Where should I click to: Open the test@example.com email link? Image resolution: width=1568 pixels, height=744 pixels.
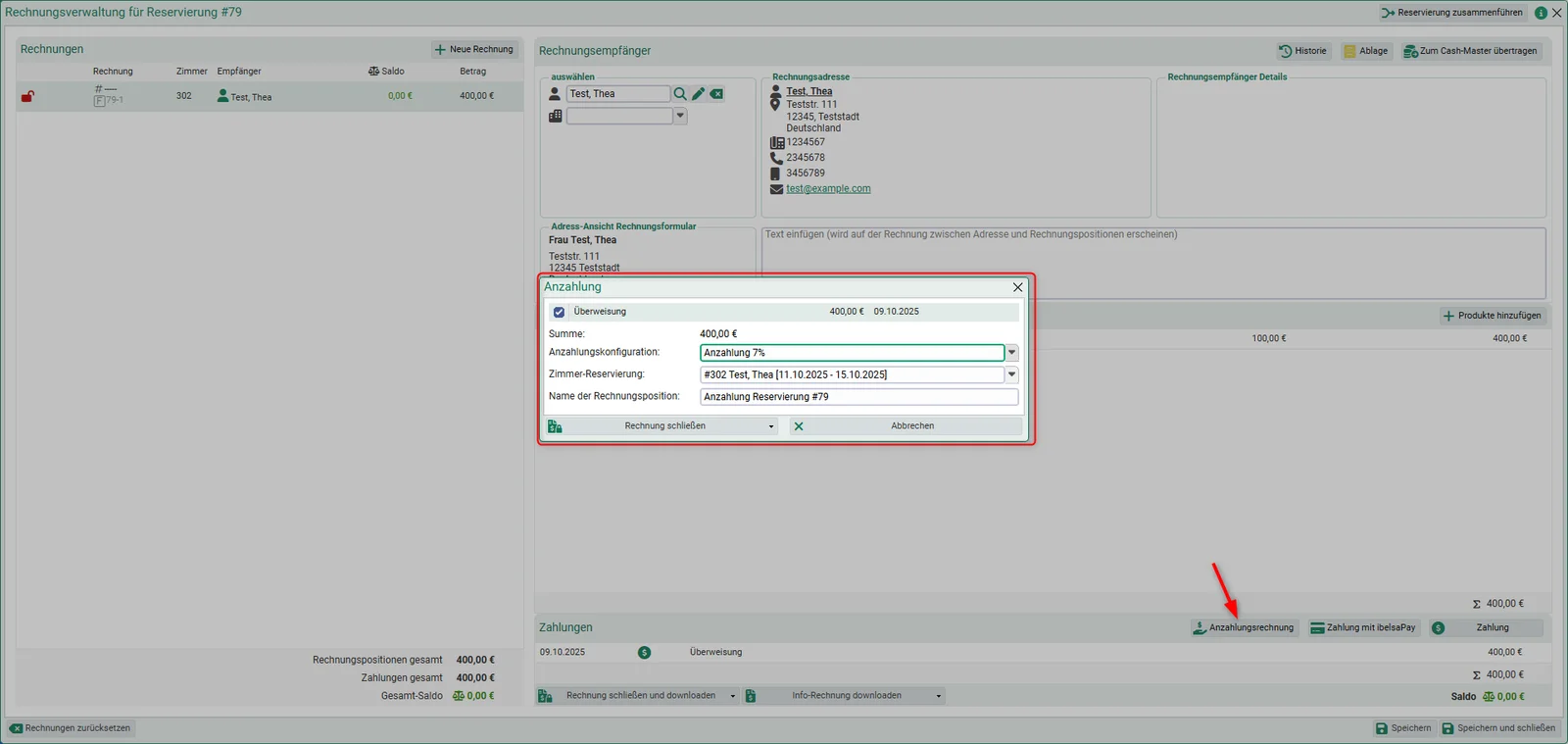pyautogui.click(x=828, y=189)
